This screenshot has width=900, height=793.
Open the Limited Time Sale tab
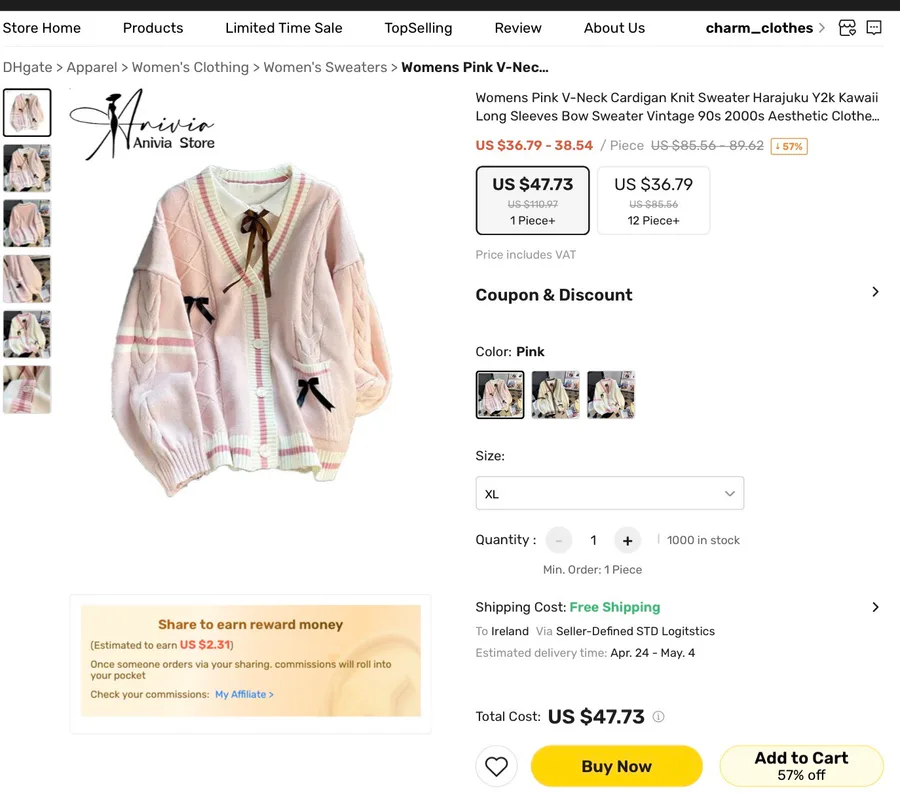point(284,28)
